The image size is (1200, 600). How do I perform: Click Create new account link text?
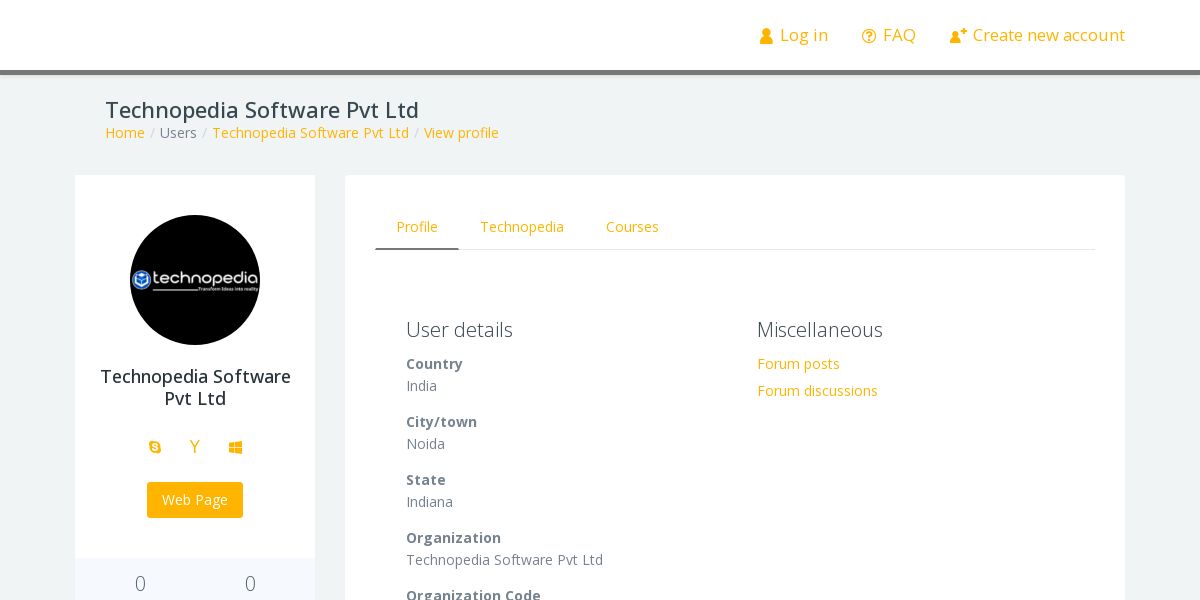coord(1048,36)
